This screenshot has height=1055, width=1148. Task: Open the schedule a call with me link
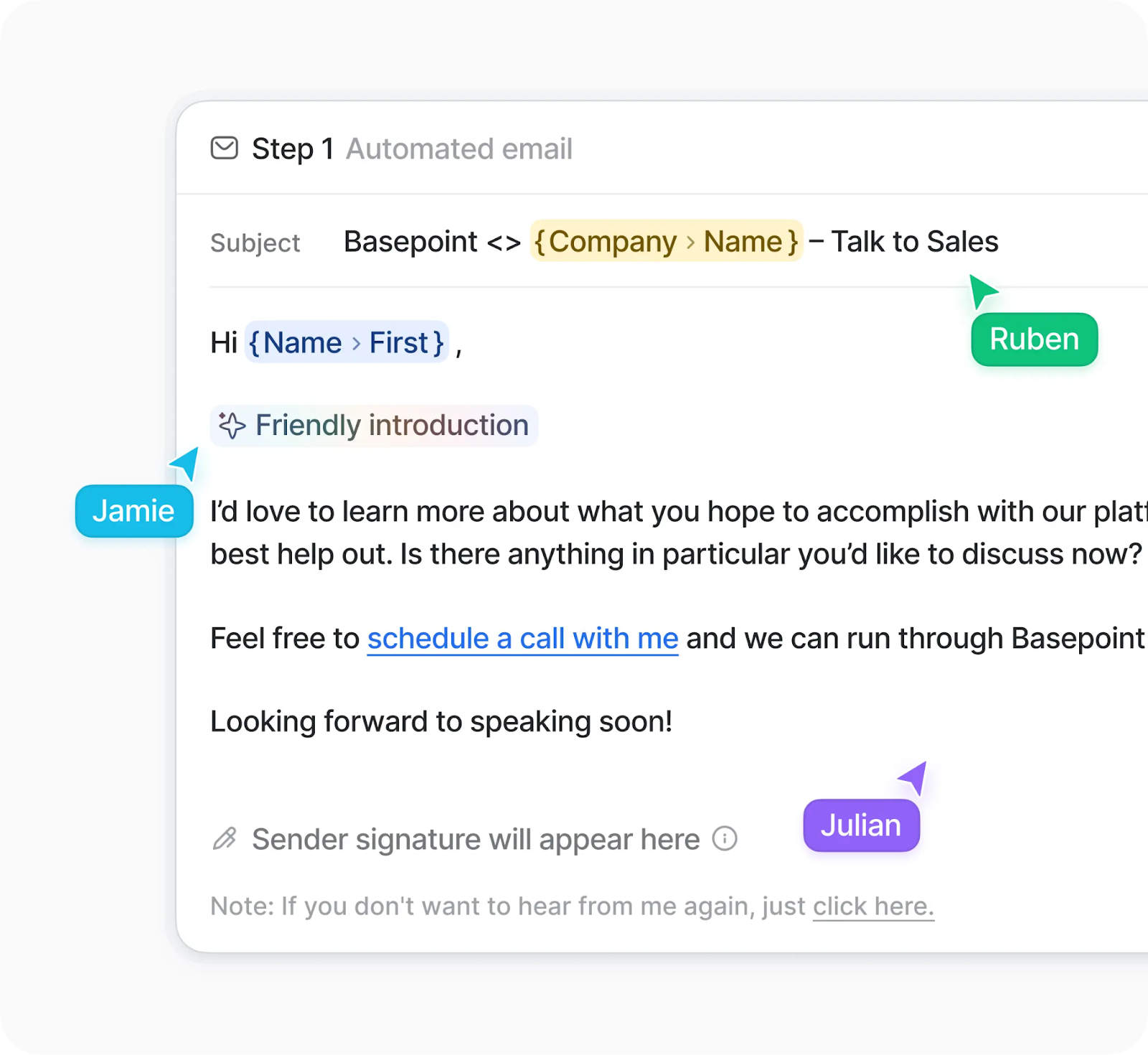(x=522, y=638)
